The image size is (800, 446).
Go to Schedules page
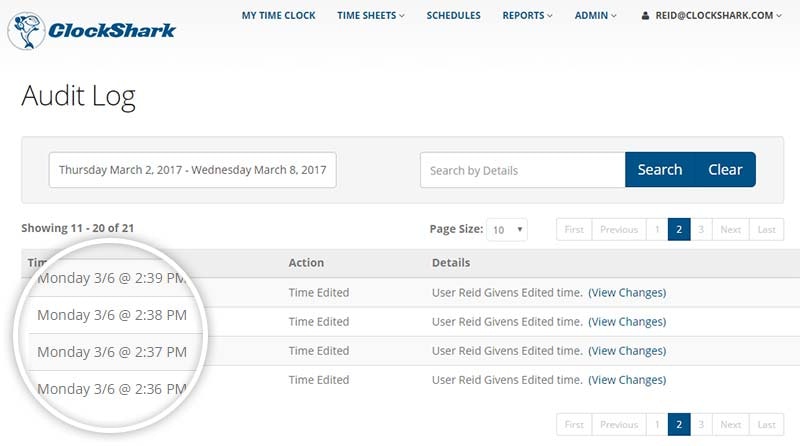tap(454, 16)
